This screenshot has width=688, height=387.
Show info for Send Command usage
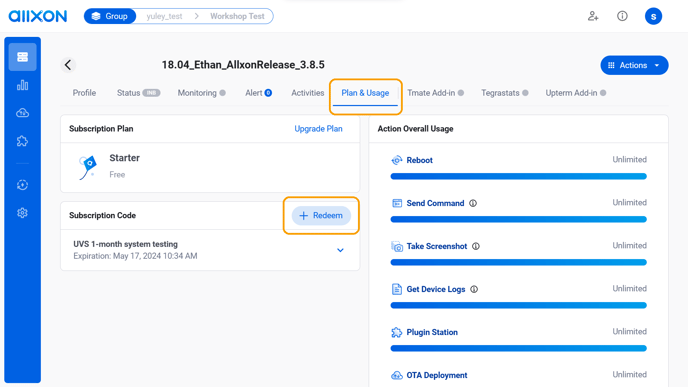[x=473, y=203]
